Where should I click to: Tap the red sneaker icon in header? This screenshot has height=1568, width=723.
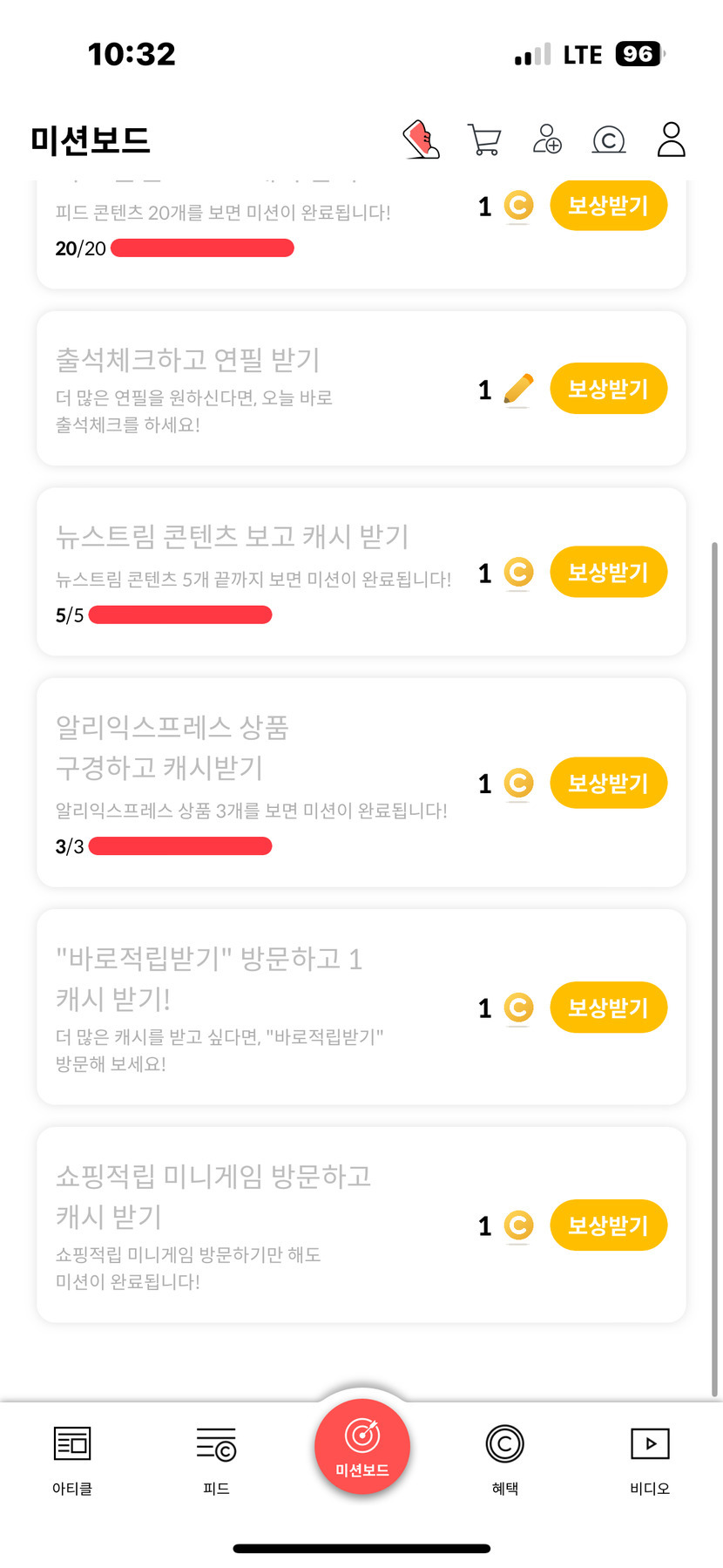(x=422, y=139)
